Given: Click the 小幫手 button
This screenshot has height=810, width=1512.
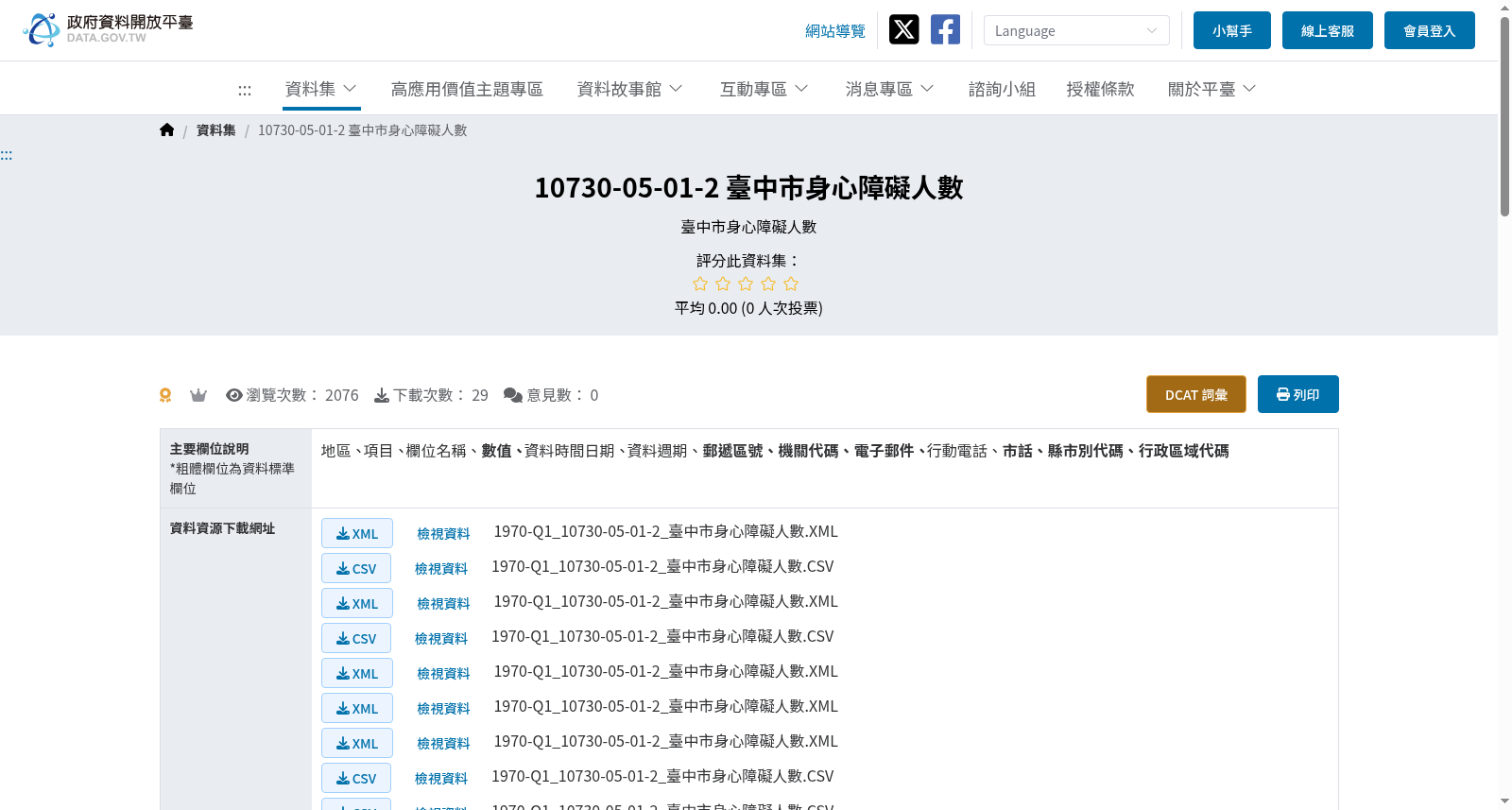Looking at the screenshot, I should (x=1232, y=30).
